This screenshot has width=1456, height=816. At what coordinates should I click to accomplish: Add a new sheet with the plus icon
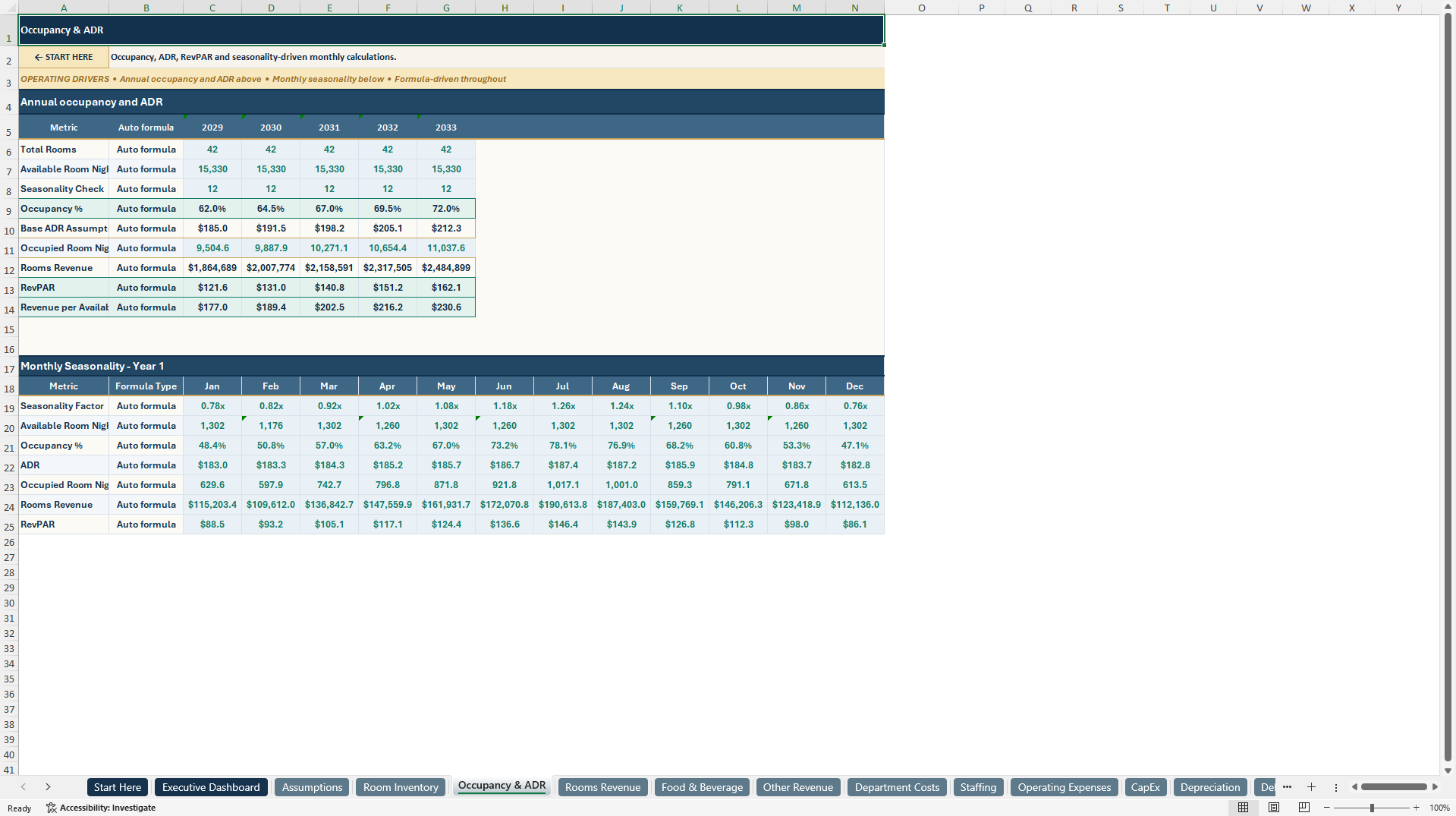pyautogui.click(x=1311, y=787)
